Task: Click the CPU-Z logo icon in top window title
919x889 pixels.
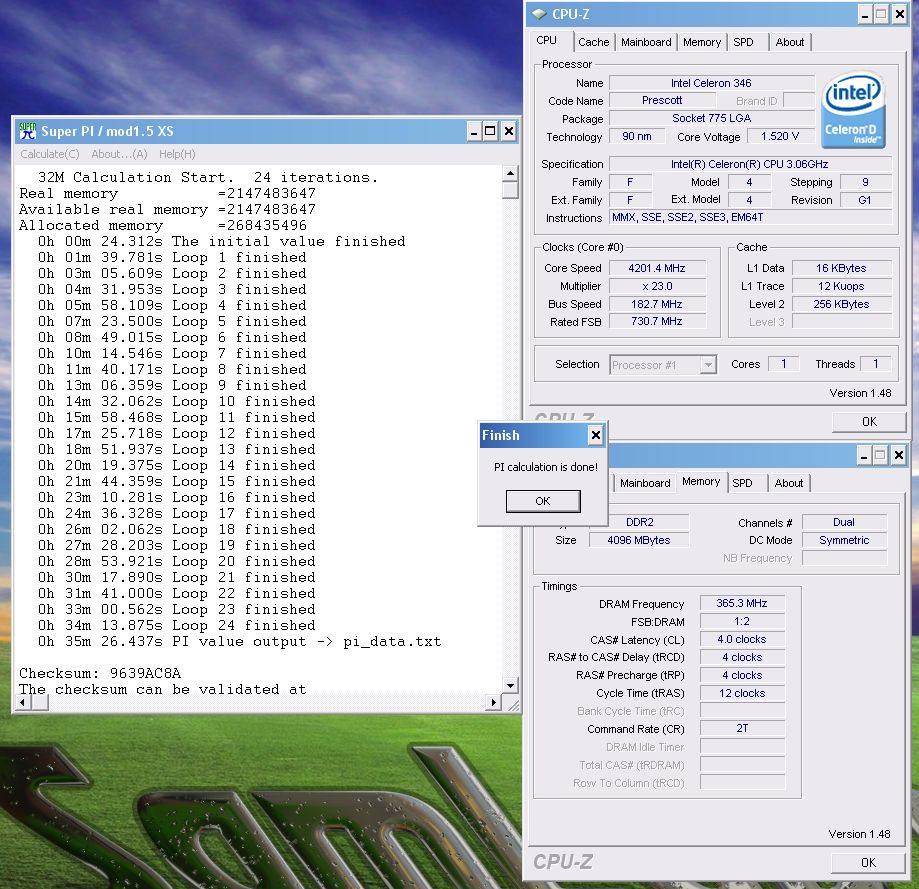Action: [540, 14]
